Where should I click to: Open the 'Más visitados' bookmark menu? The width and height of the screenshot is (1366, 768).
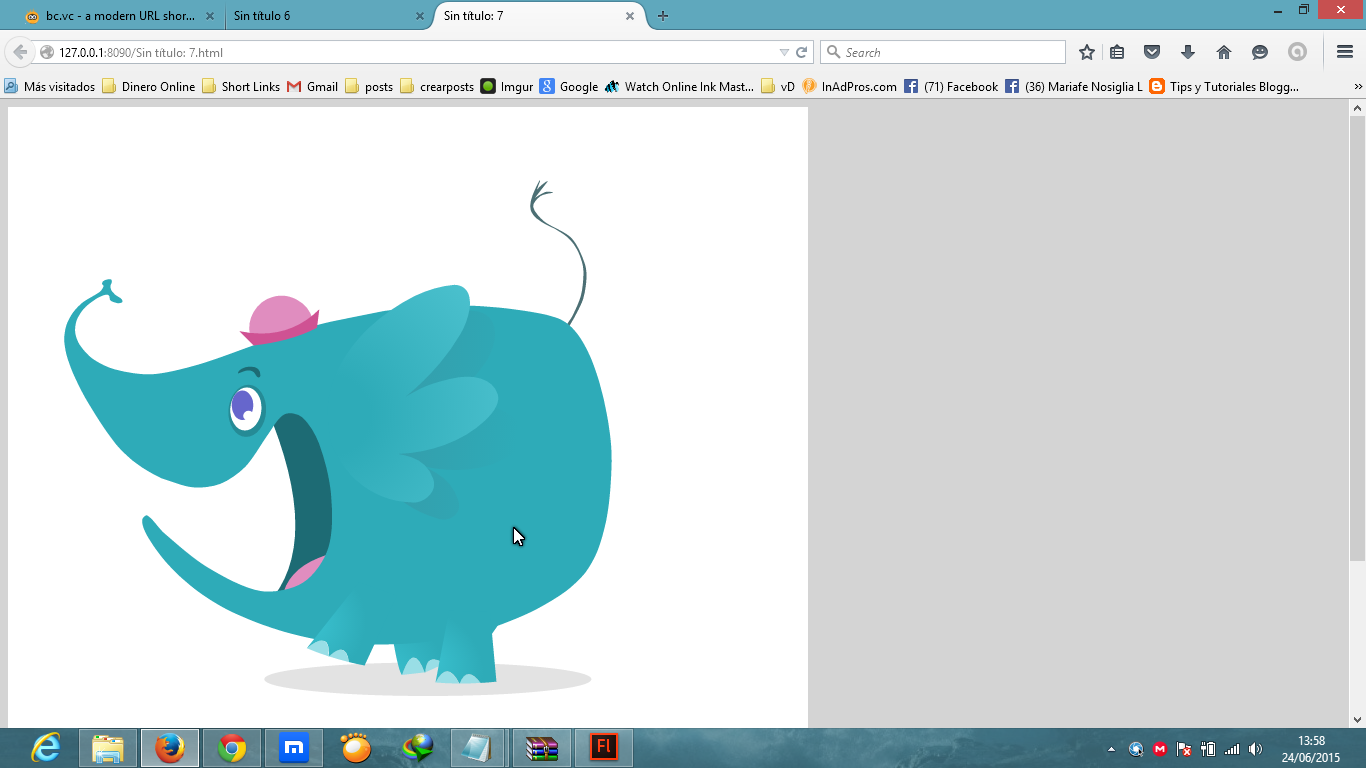point(50,87)
